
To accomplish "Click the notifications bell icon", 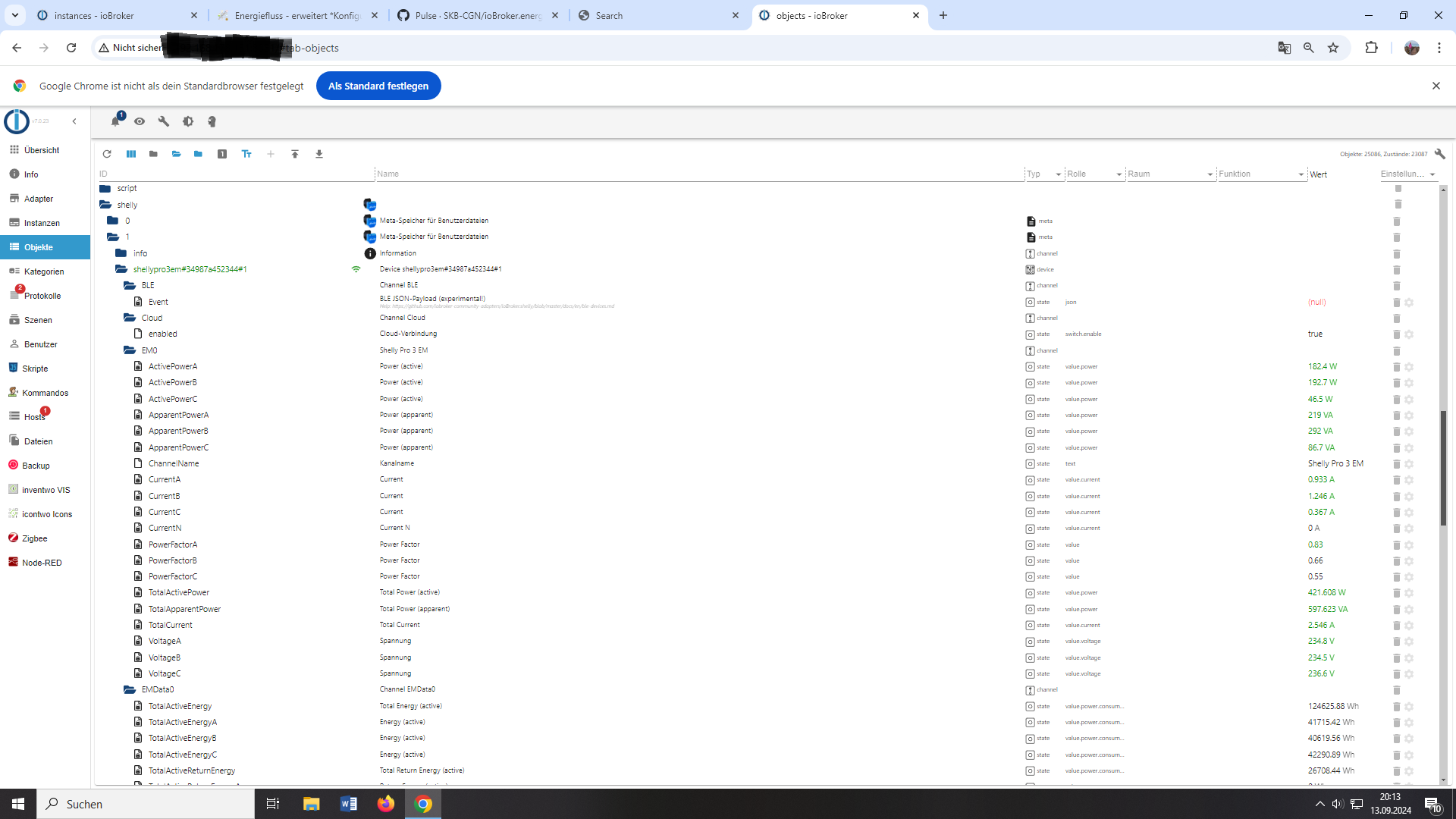I will click(115, 121).
